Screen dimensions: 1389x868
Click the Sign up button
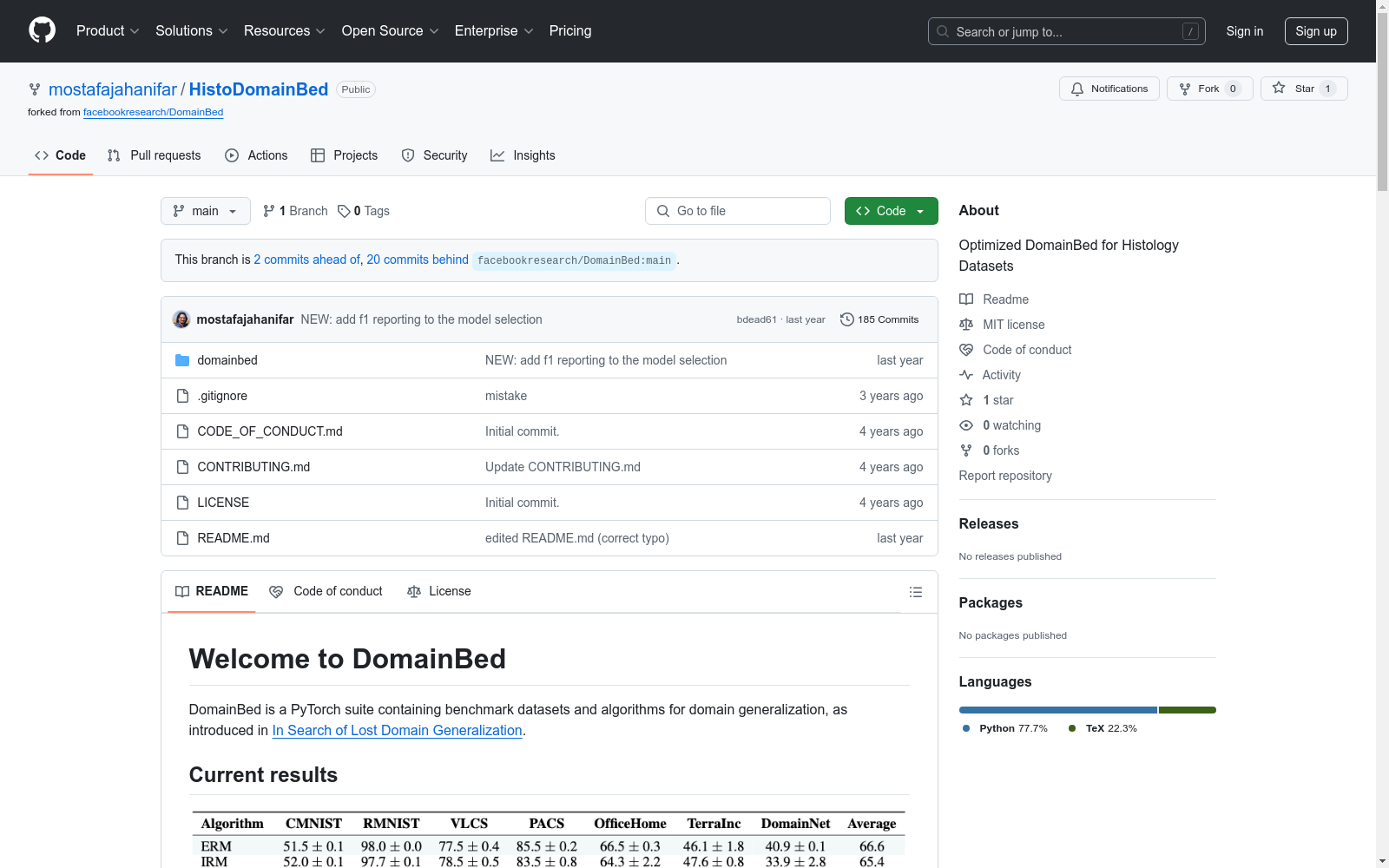[1316, 31]
